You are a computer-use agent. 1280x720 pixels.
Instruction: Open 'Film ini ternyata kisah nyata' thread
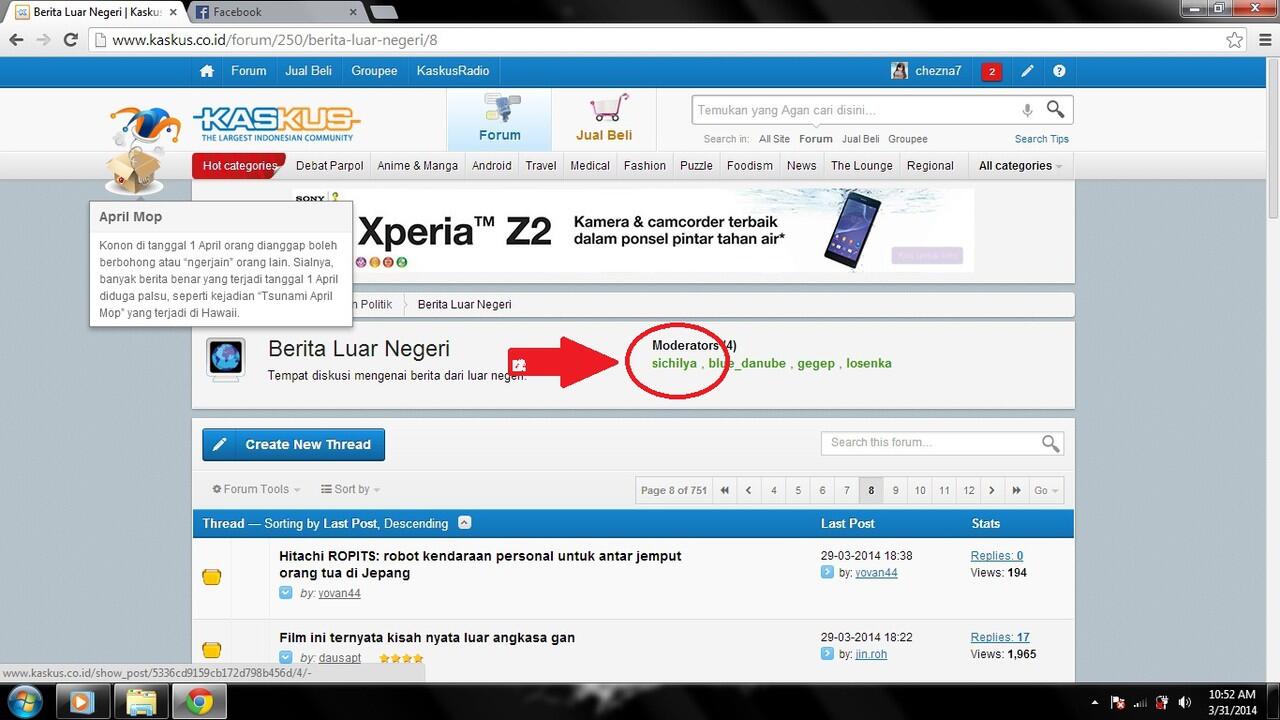427,637
